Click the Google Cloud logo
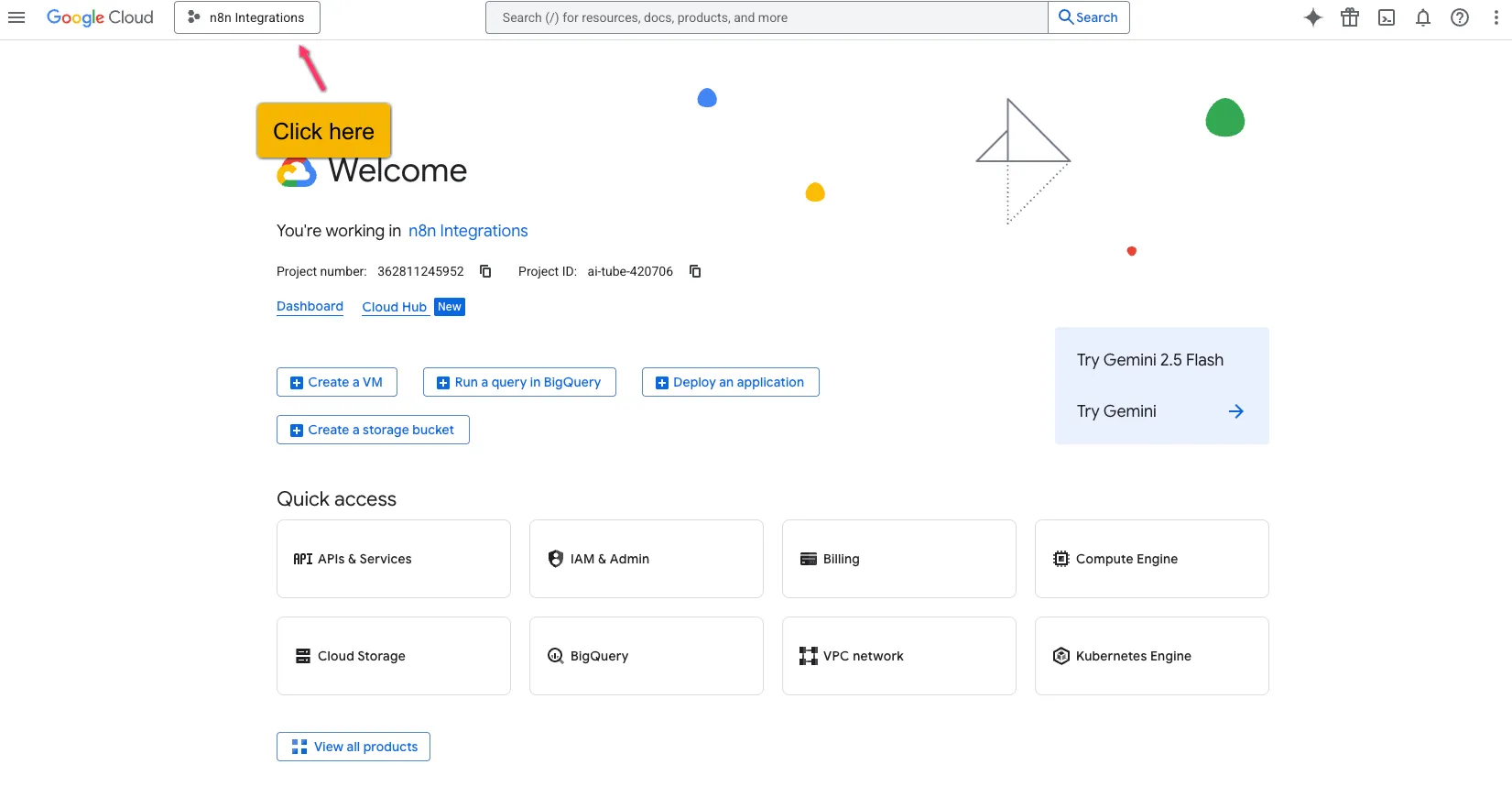The width and height of the screenshot is (1512, 786). tap(100, 17)
